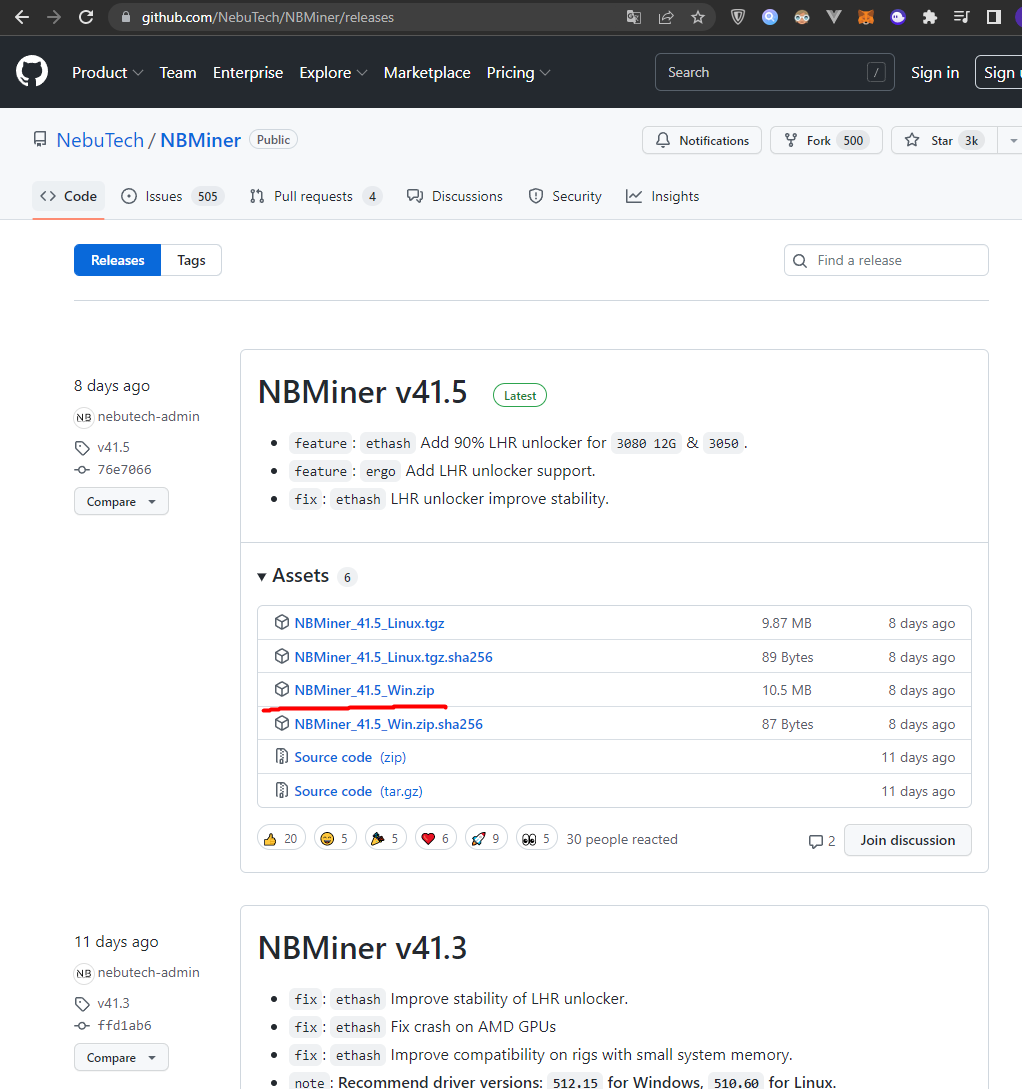Switch to the Insights tab

pyautogui.click(x=662, y=196)
